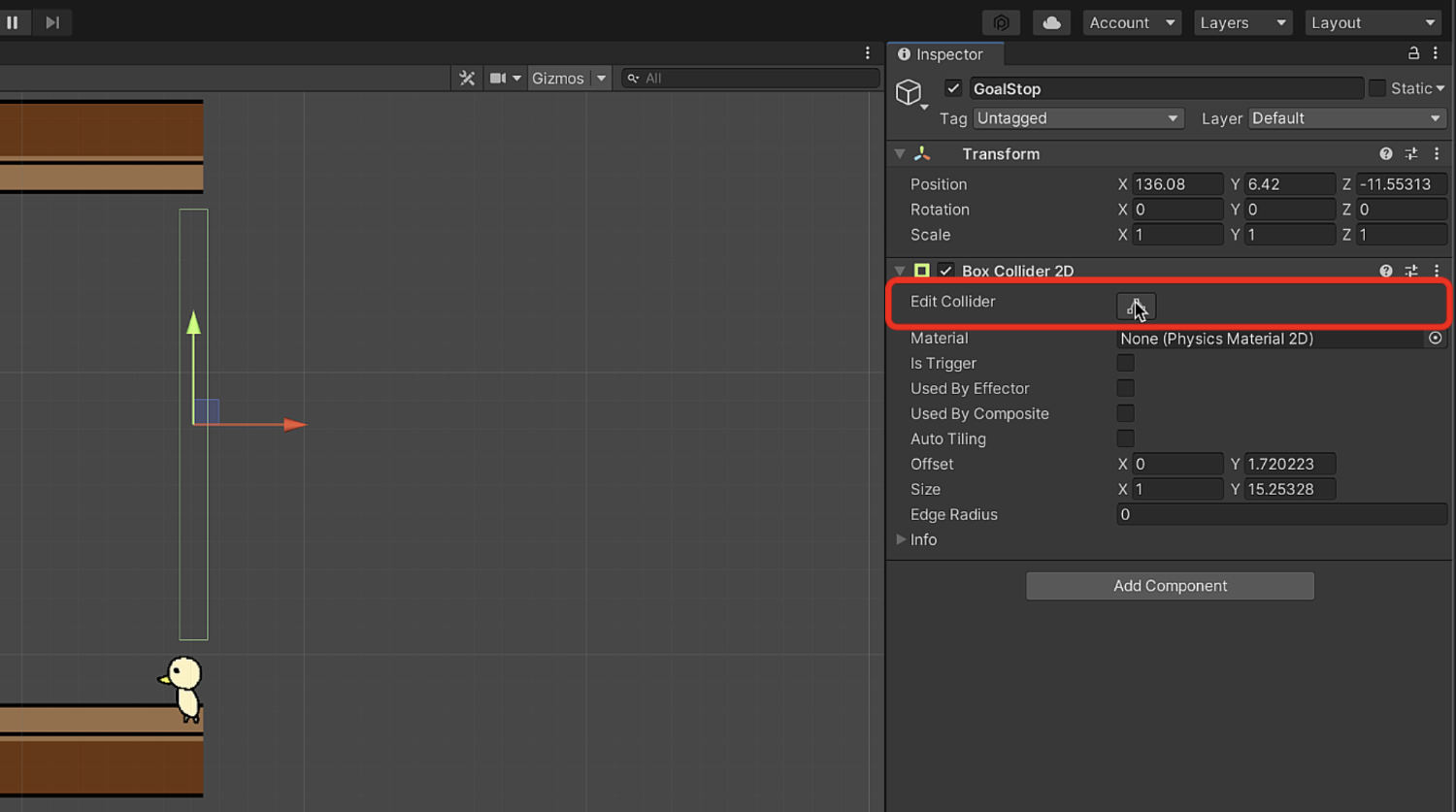Enable Used By Composite checkbox
Viewport: 1456px width, 812px height.
pyautogui.click(x=1125, y=413)
